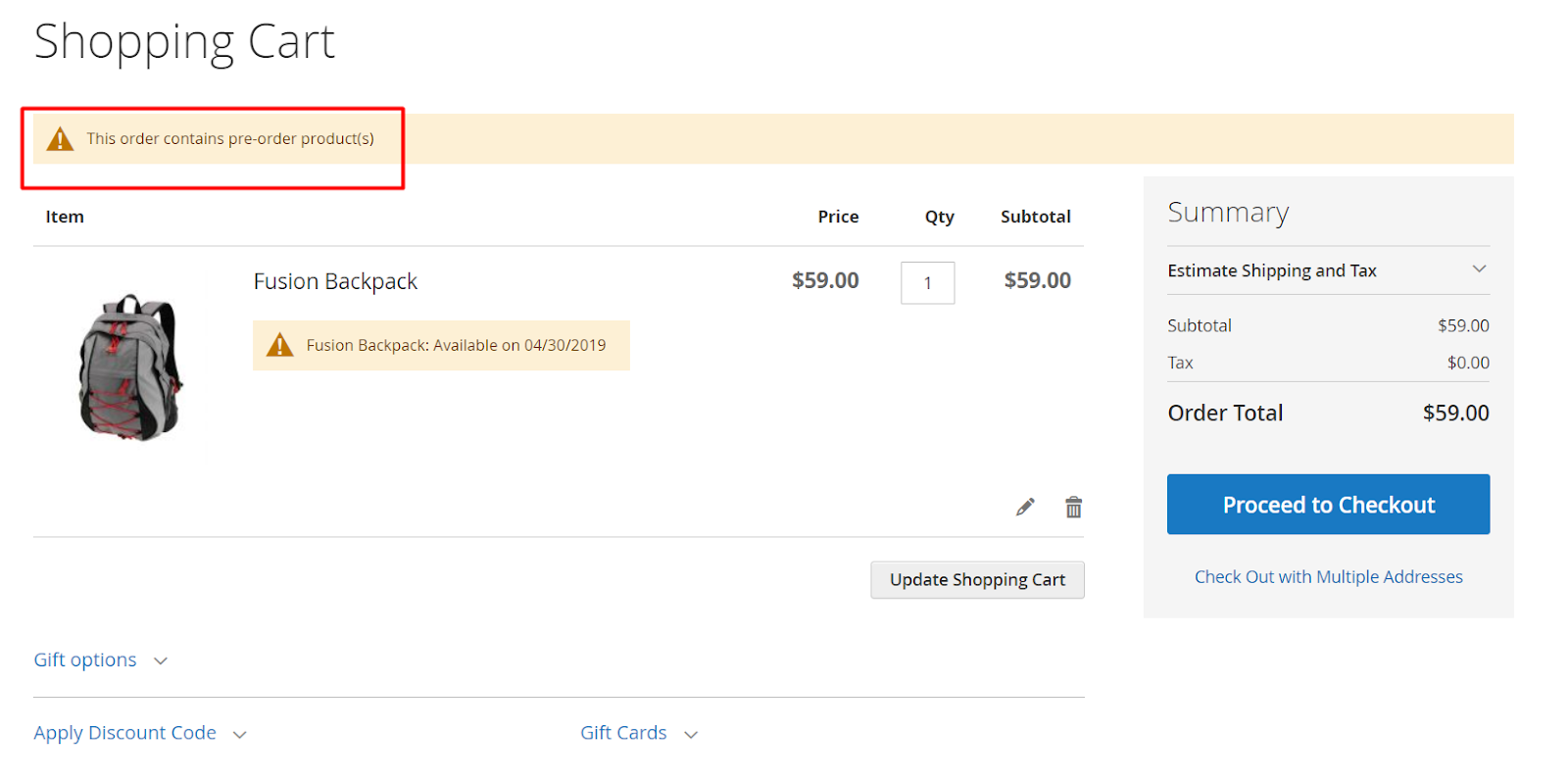The height and width of the screenshot is (782, 1568).
Task: Click the Gift Cards label text
Action: pyautogui.click(x=623, y=733)
